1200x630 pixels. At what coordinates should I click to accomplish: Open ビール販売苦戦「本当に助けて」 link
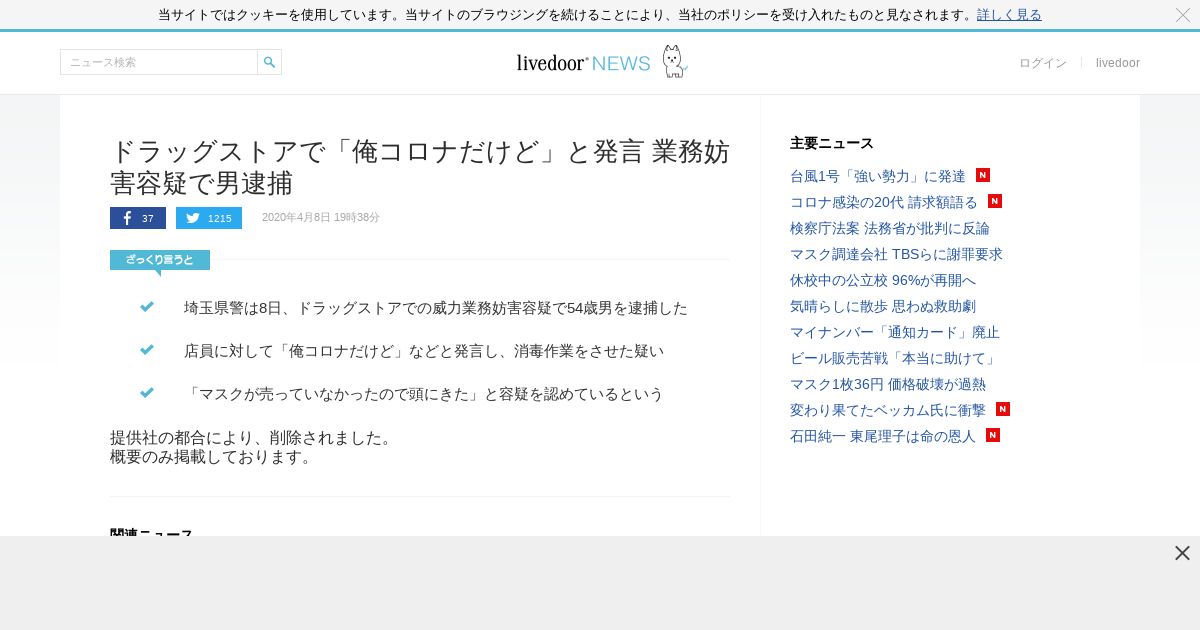pyautogui.click(x=895, y=358)
